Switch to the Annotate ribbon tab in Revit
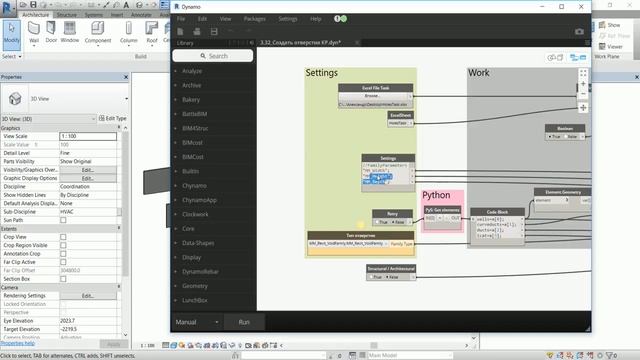 [141, 15]
